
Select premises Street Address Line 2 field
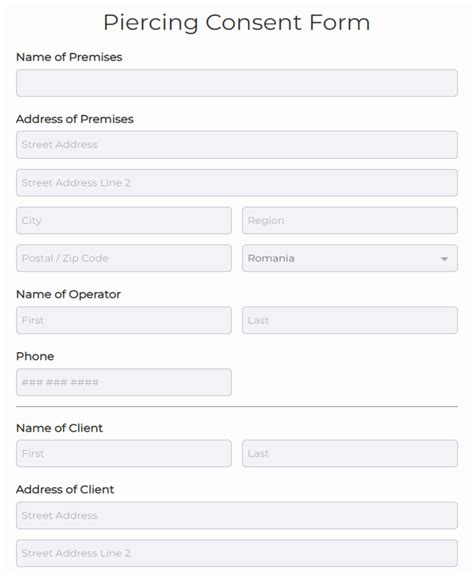[x=237, y=183]
